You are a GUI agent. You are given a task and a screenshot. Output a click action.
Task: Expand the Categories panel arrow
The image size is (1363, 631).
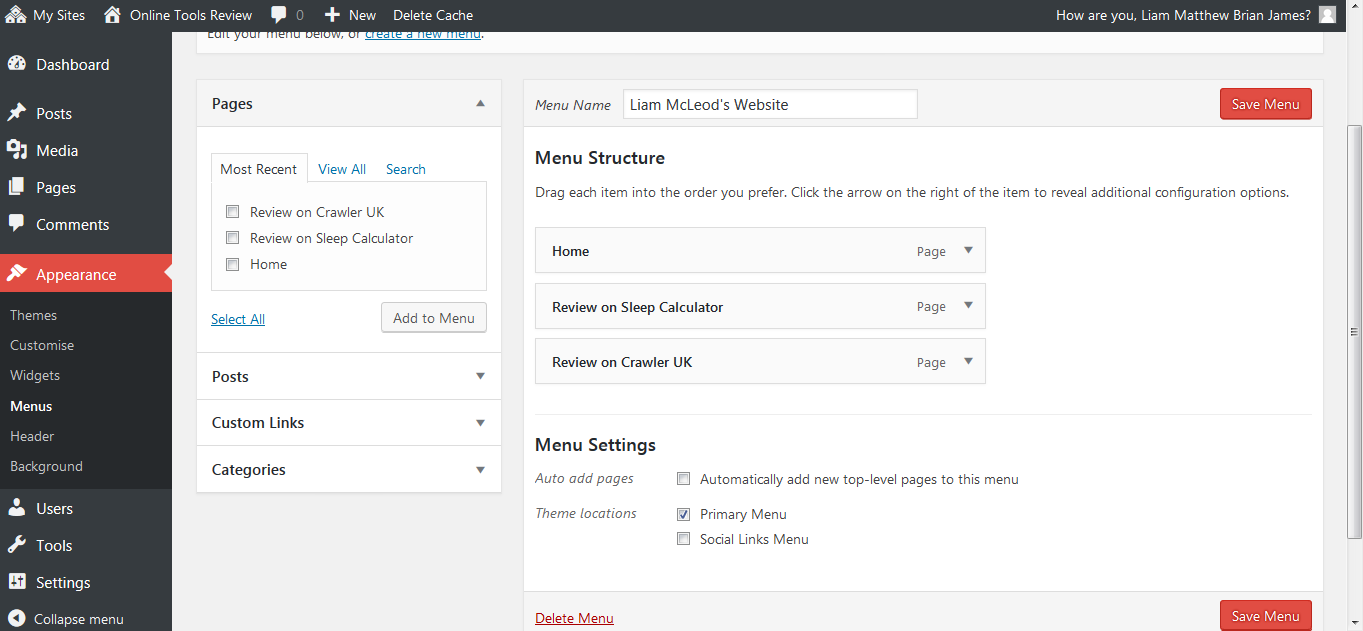(480, 470)
